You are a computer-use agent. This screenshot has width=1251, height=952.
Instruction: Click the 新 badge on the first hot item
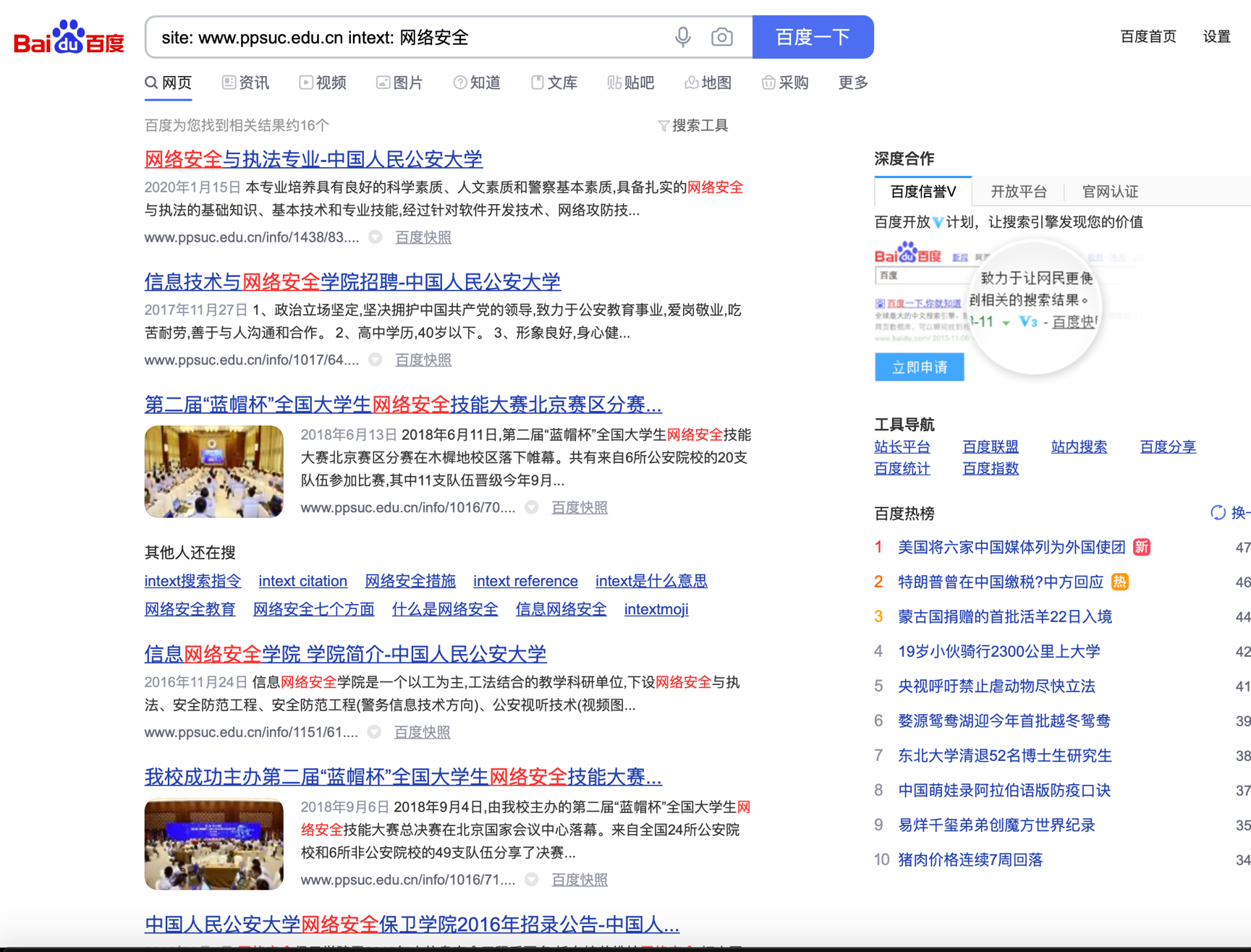(1142, 547)
